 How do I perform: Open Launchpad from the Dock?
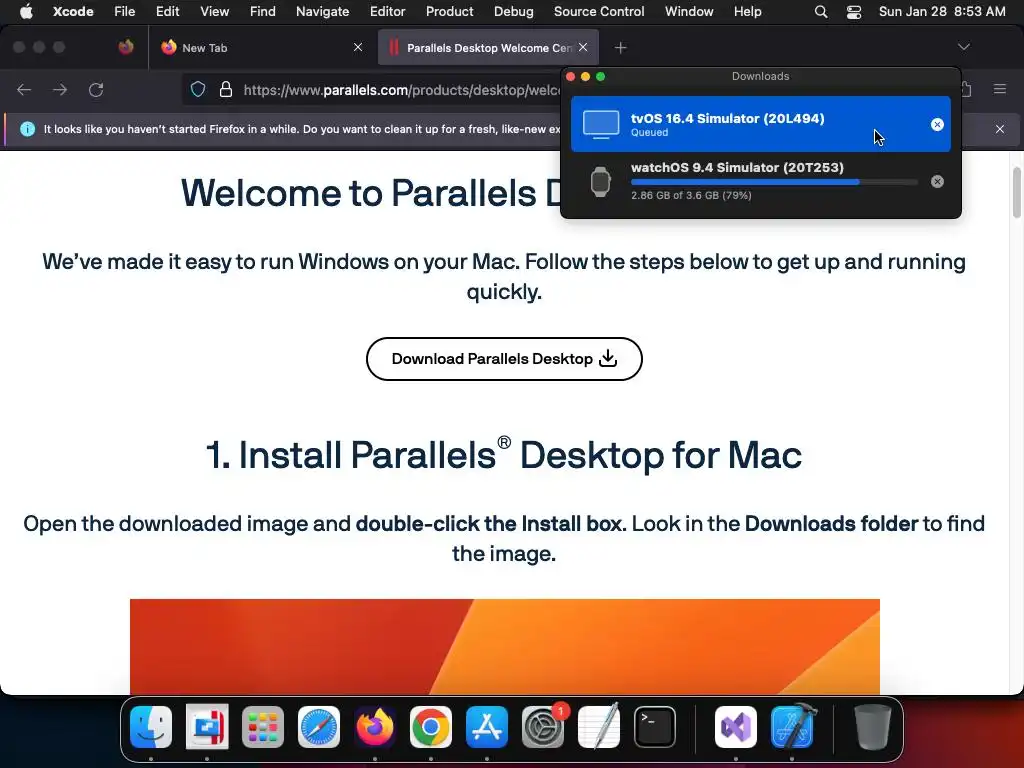click(x=263, y=726)
